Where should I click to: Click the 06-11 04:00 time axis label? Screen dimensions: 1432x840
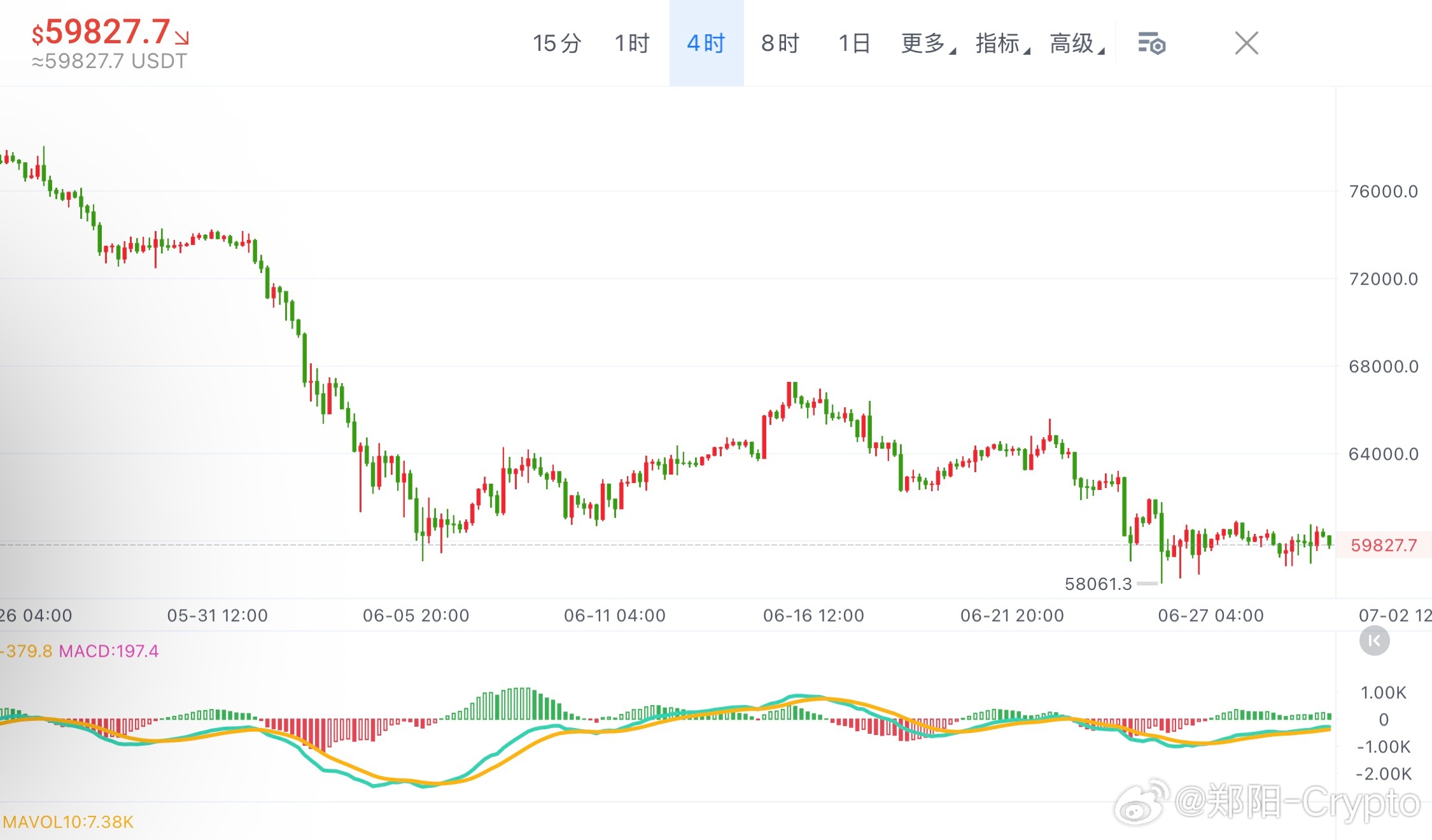(615, 615)
